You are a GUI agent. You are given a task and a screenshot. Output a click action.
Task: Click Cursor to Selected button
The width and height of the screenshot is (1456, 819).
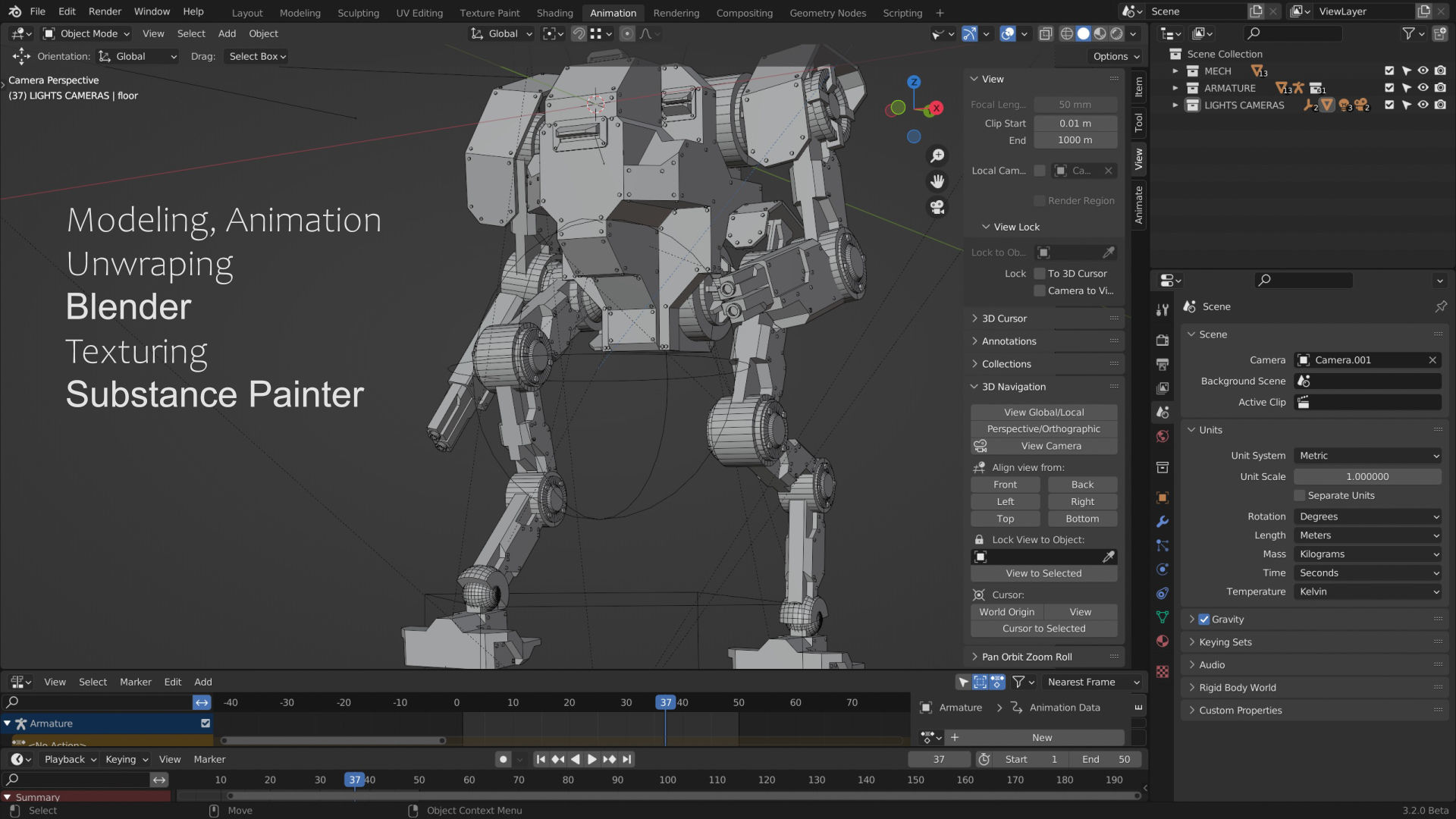coord(1043,629)
